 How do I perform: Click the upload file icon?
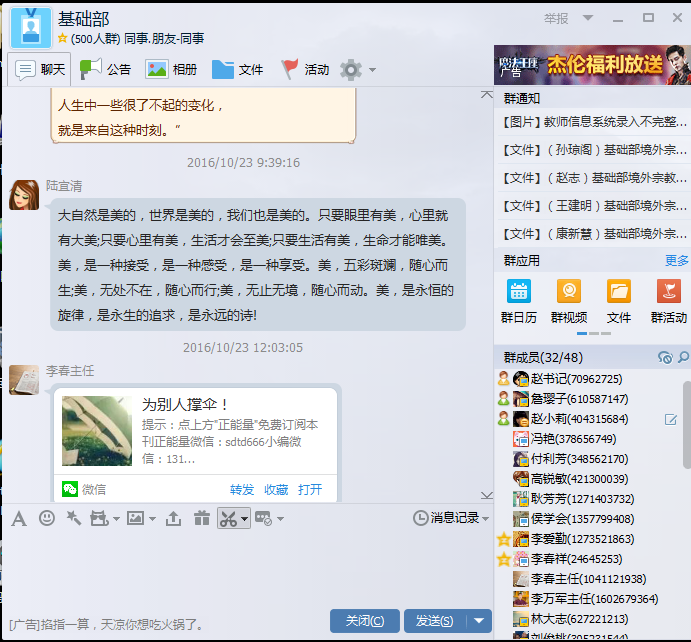[174, 518]
